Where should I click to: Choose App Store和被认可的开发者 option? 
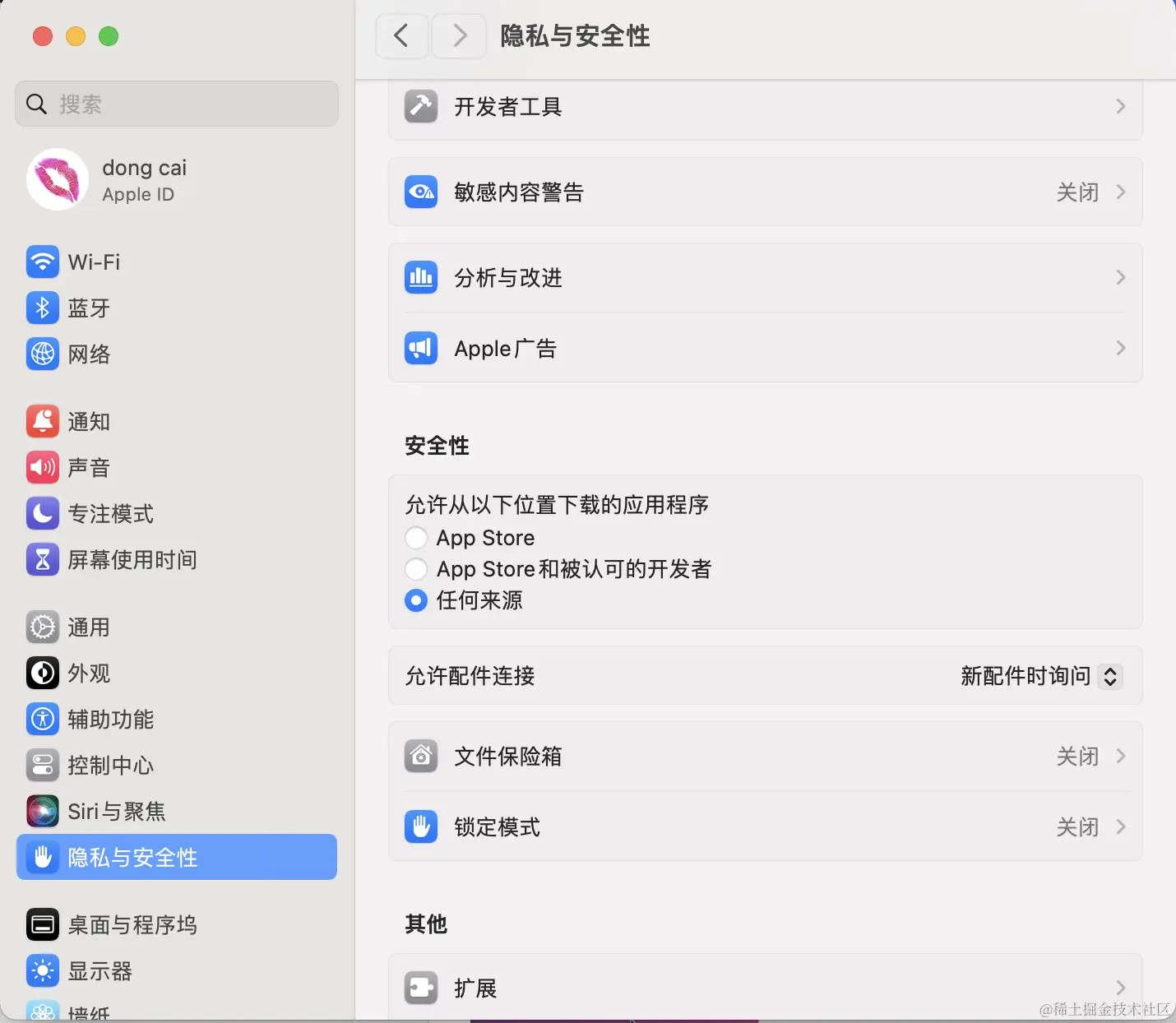(x=417, y=568)
